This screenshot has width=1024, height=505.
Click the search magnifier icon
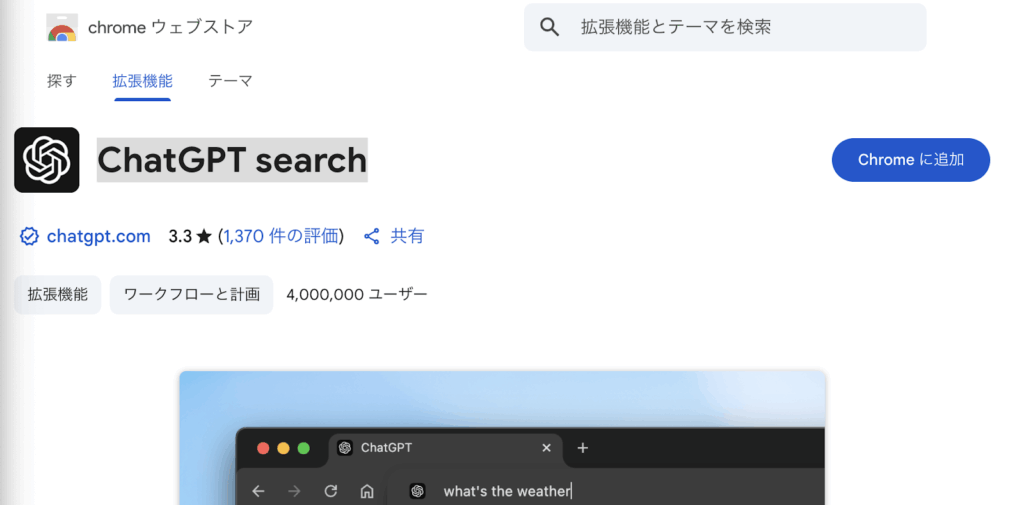(550, 27)
